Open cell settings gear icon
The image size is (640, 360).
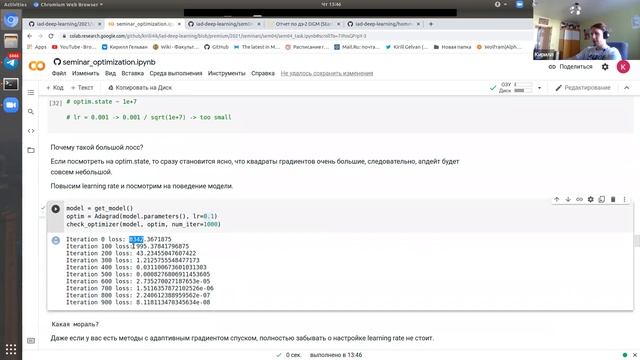(590, 199)
